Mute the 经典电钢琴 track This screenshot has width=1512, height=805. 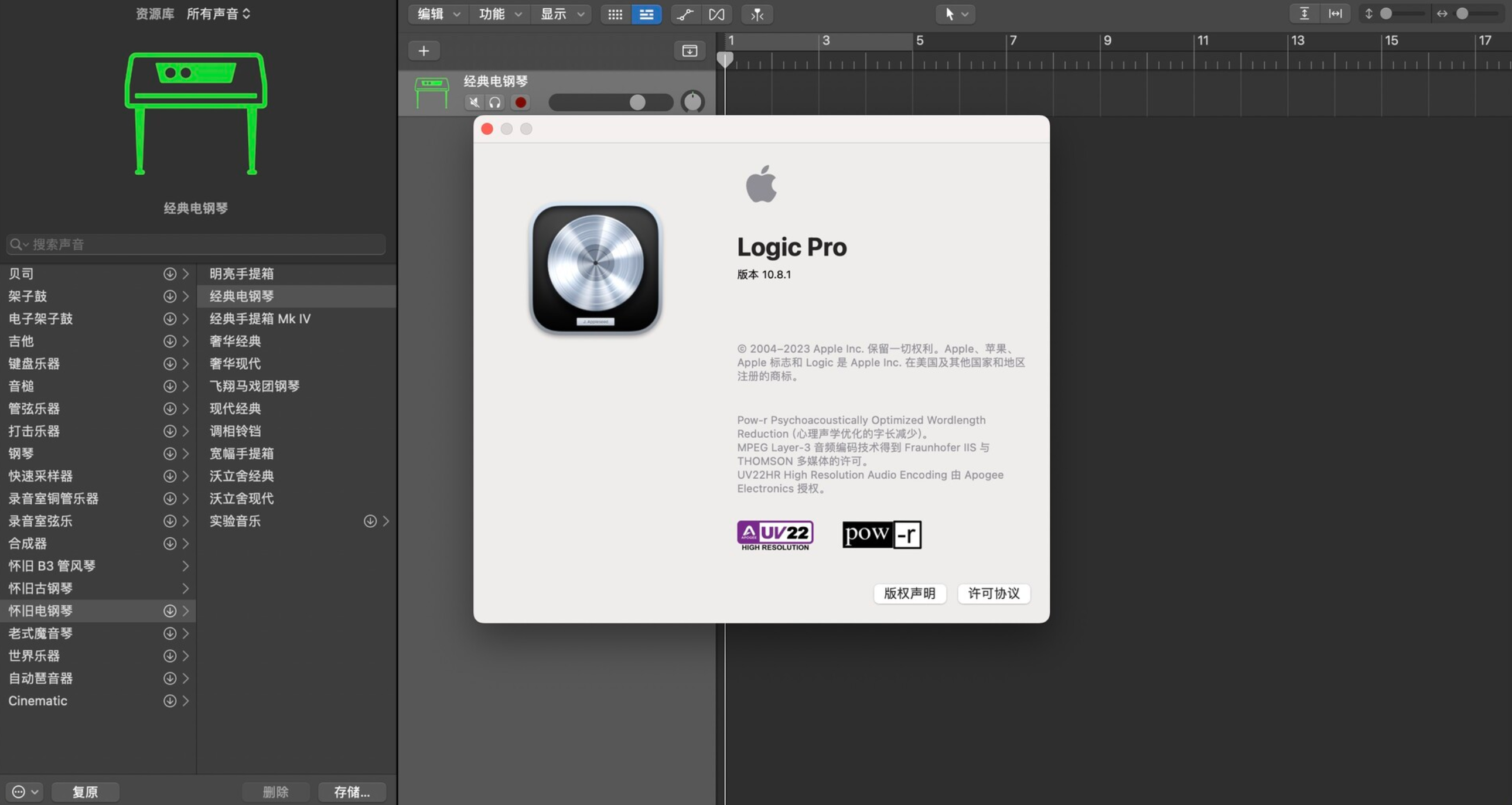475,103
